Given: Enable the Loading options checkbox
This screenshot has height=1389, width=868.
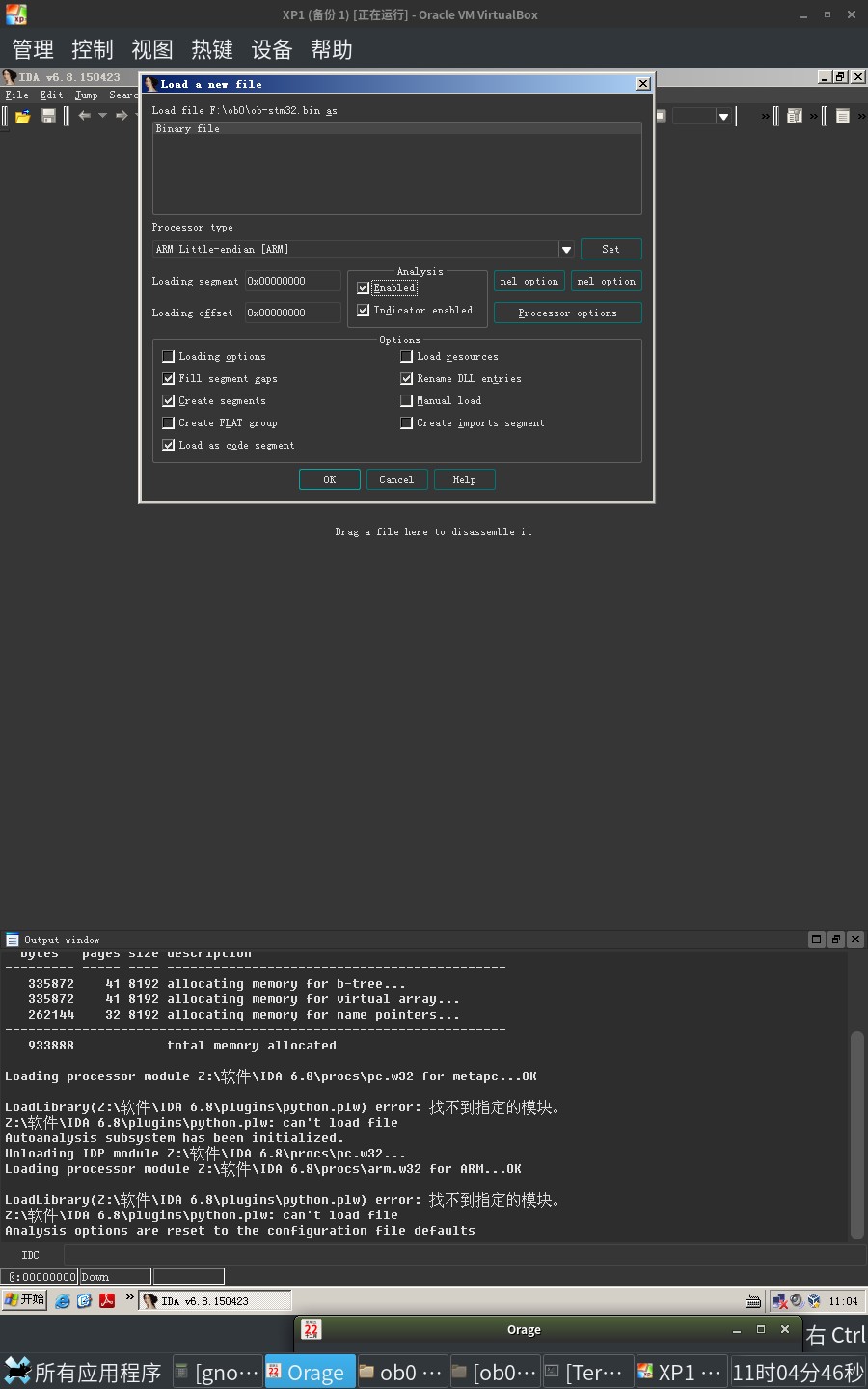Looking at the screenshot, I should click(168, 356).
